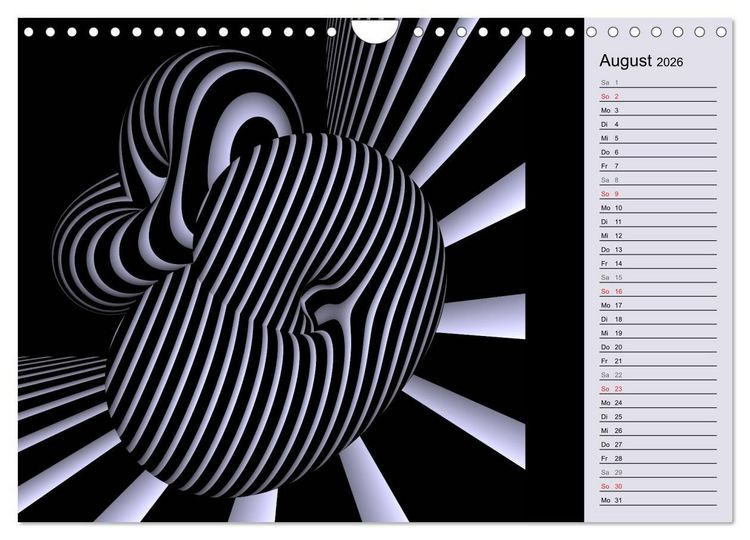Select the Fr 7 date row

tap(658, 166)
